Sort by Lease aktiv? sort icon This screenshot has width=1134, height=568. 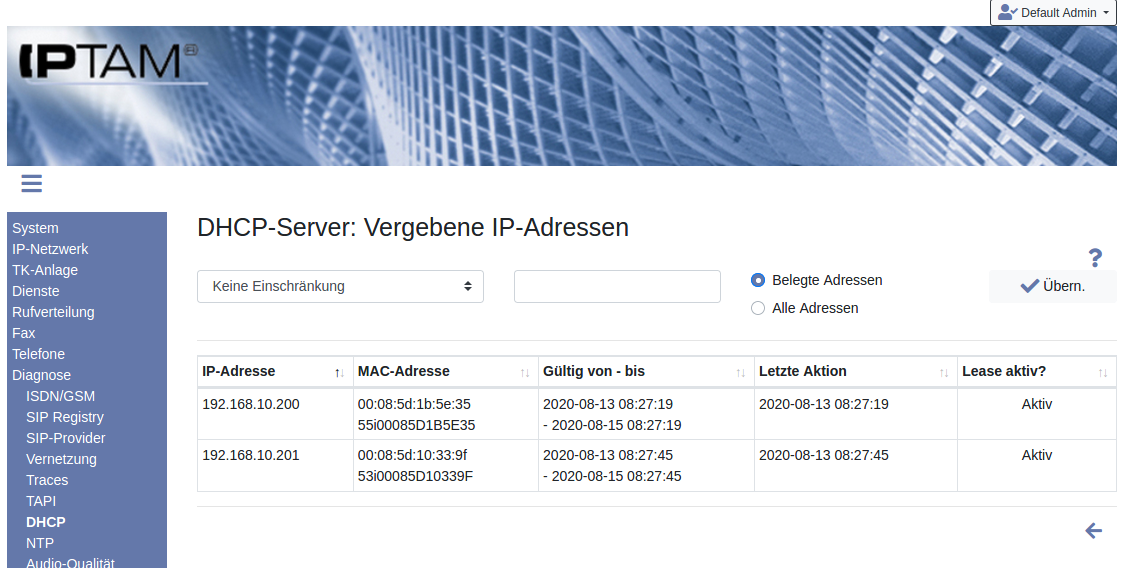pyautogui.click(x=1103, y=372)
